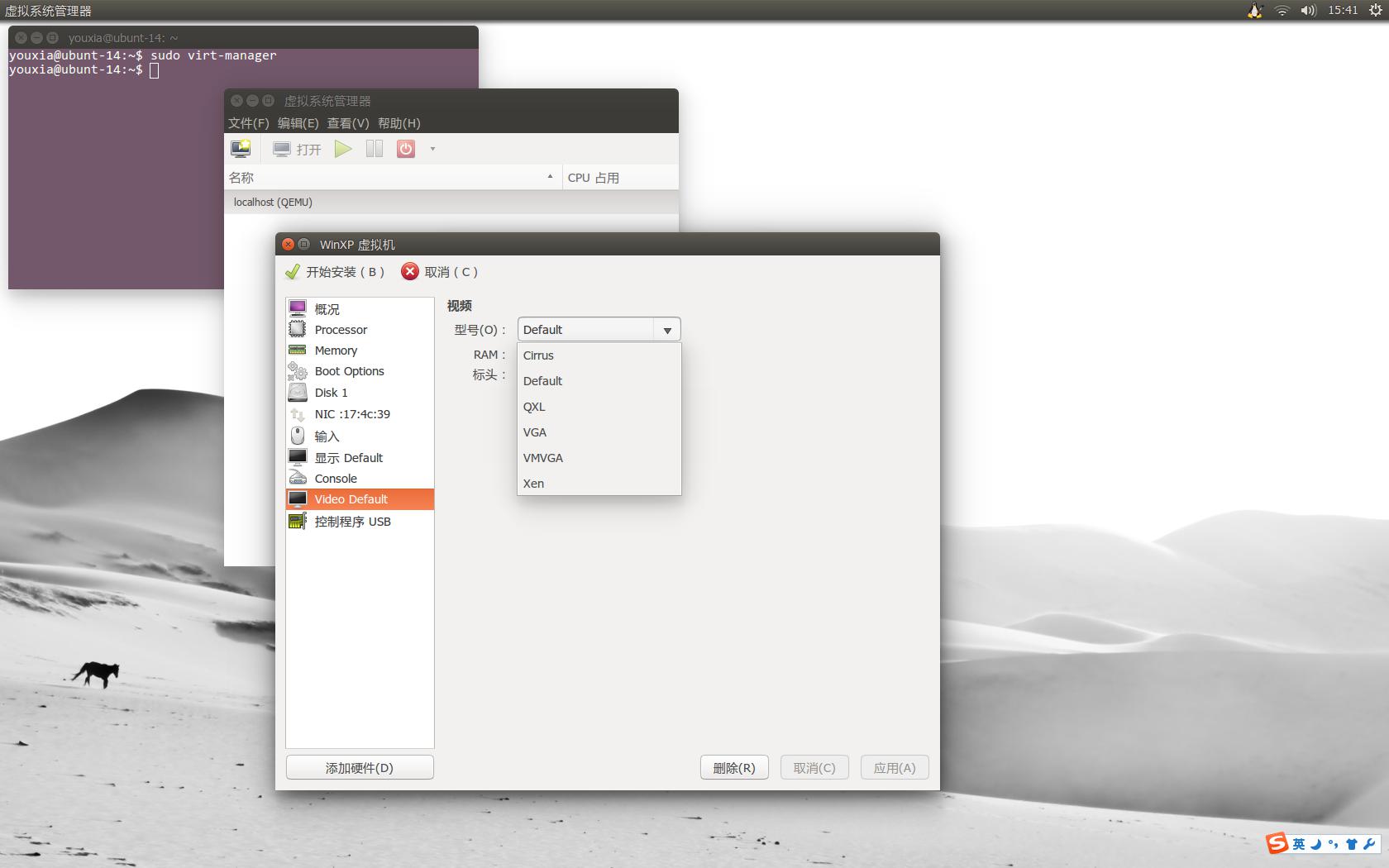This screenshot has width=1389, height=868.
Task: Open the 帮助(H) menu
Action: (397, 122)
